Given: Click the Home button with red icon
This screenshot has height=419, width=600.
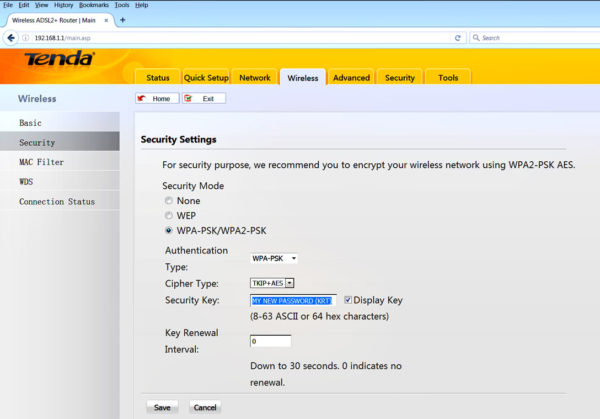Looking at the screenshot, I should click(x=158, y=98).
